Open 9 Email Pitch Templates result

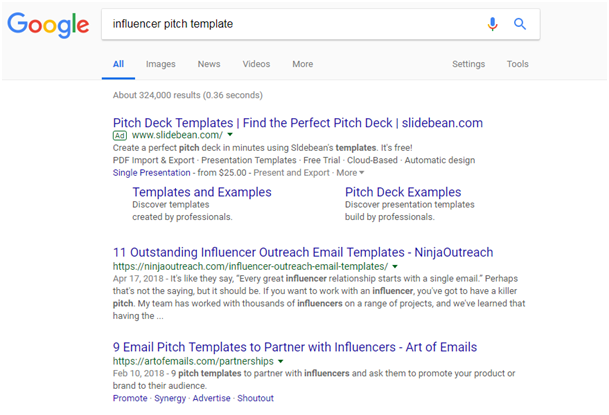[295, 347]
